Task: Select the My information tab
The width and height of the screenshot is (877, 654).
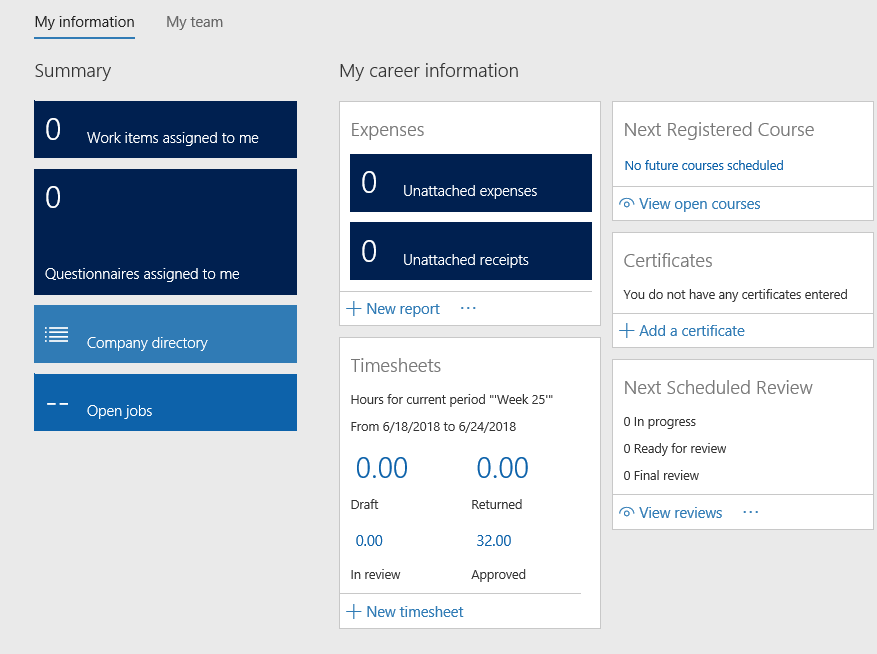Action: click(x=84, y=22)
